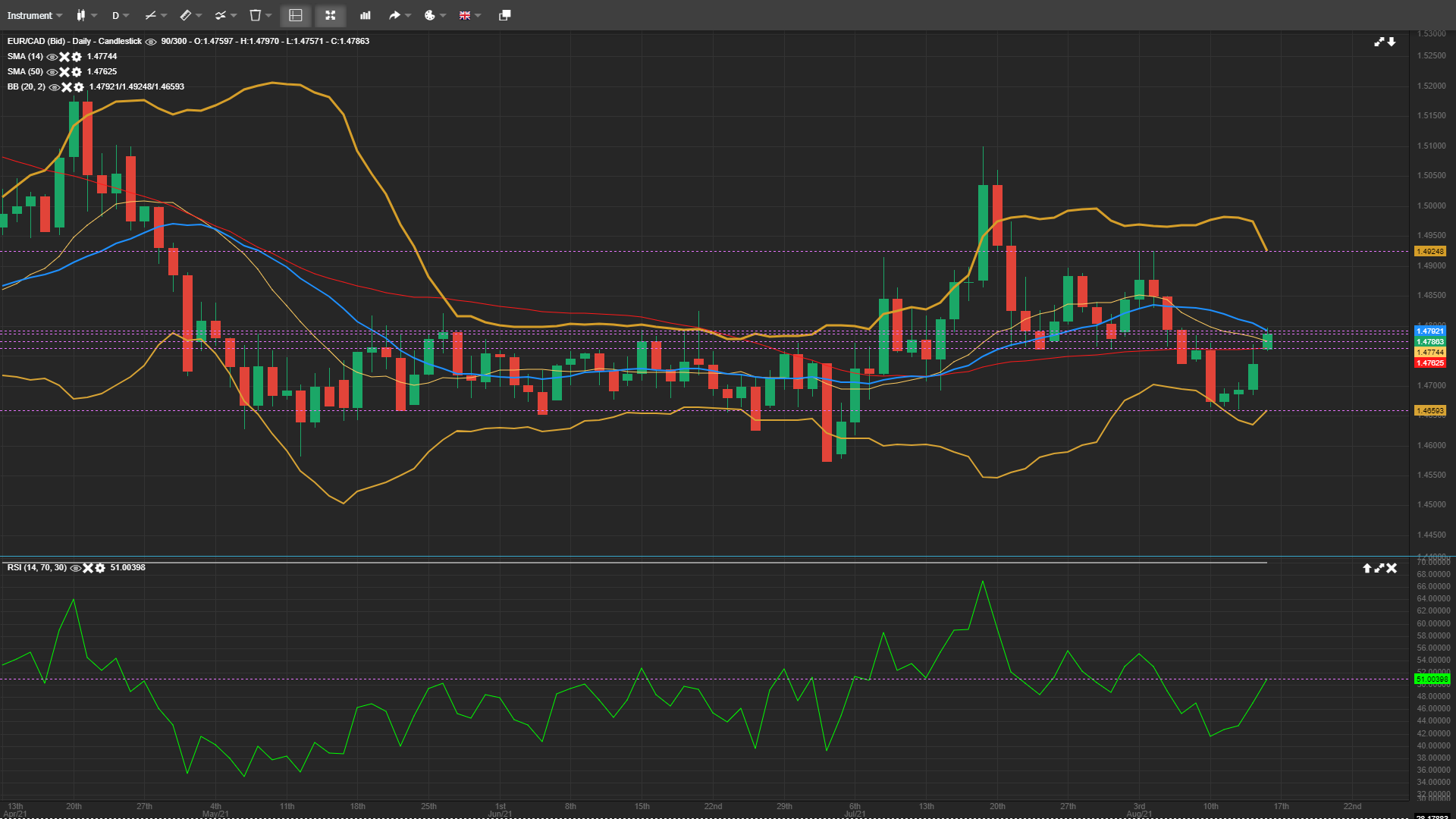The height and width of the screenshot is (819, 1456).
Task: Click the red 1.47625 SMA price tag
Action: [x=1431, y=362]
